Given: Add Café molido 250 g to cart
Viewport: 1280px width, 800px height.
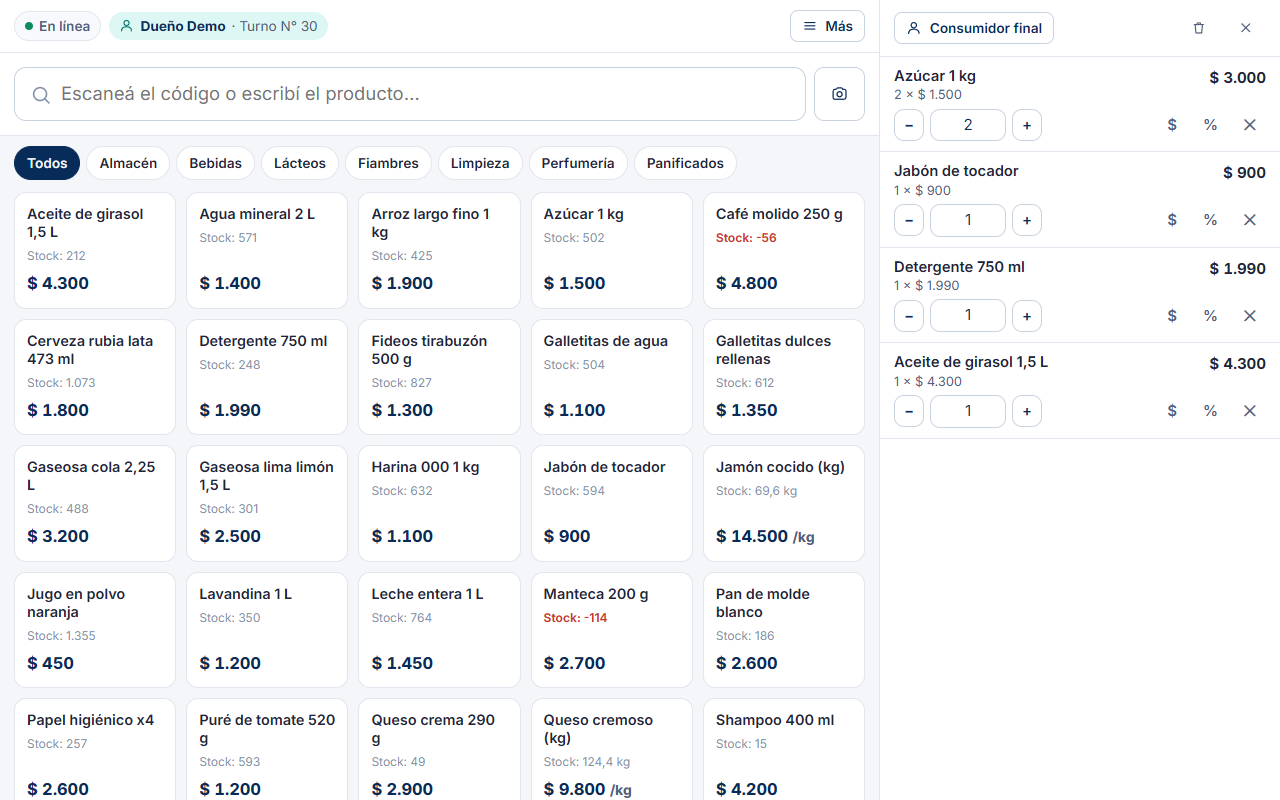Looking at the screenshot, I should coord(784,251).
